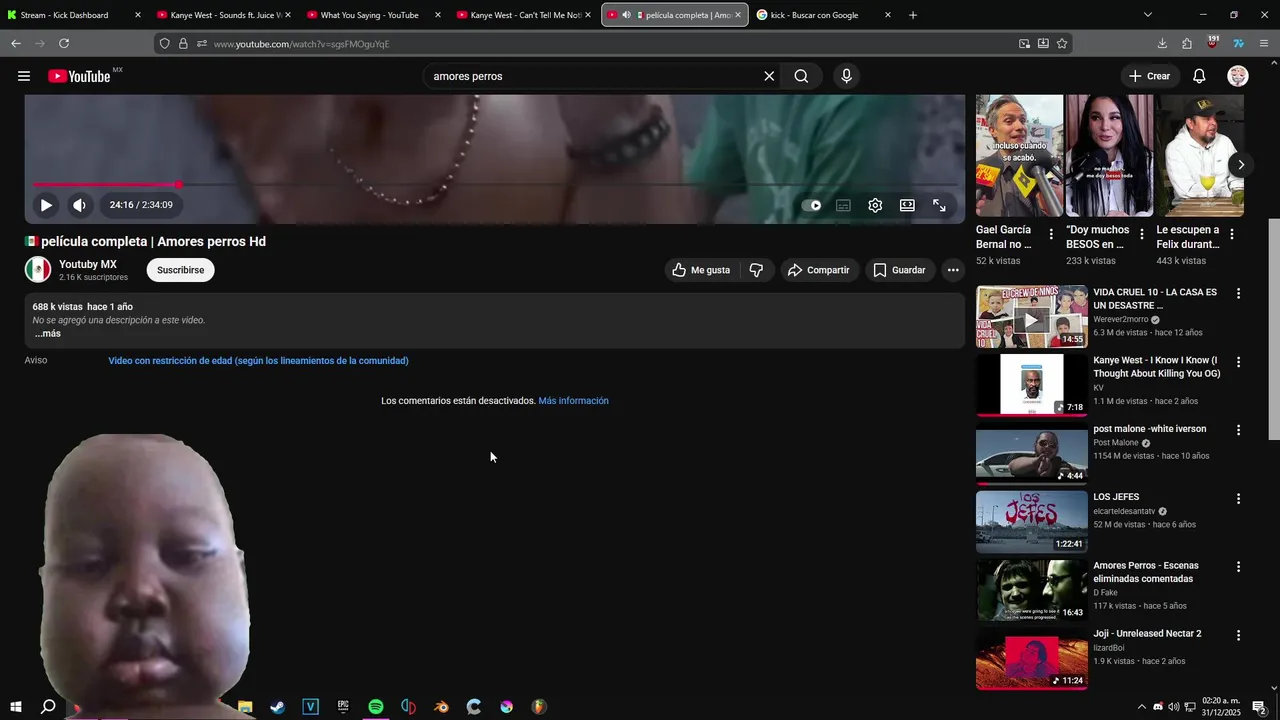This screenshot has height=720, width=1280.
Task: Clear the search box with the X
Action: [x=769, y=76]
